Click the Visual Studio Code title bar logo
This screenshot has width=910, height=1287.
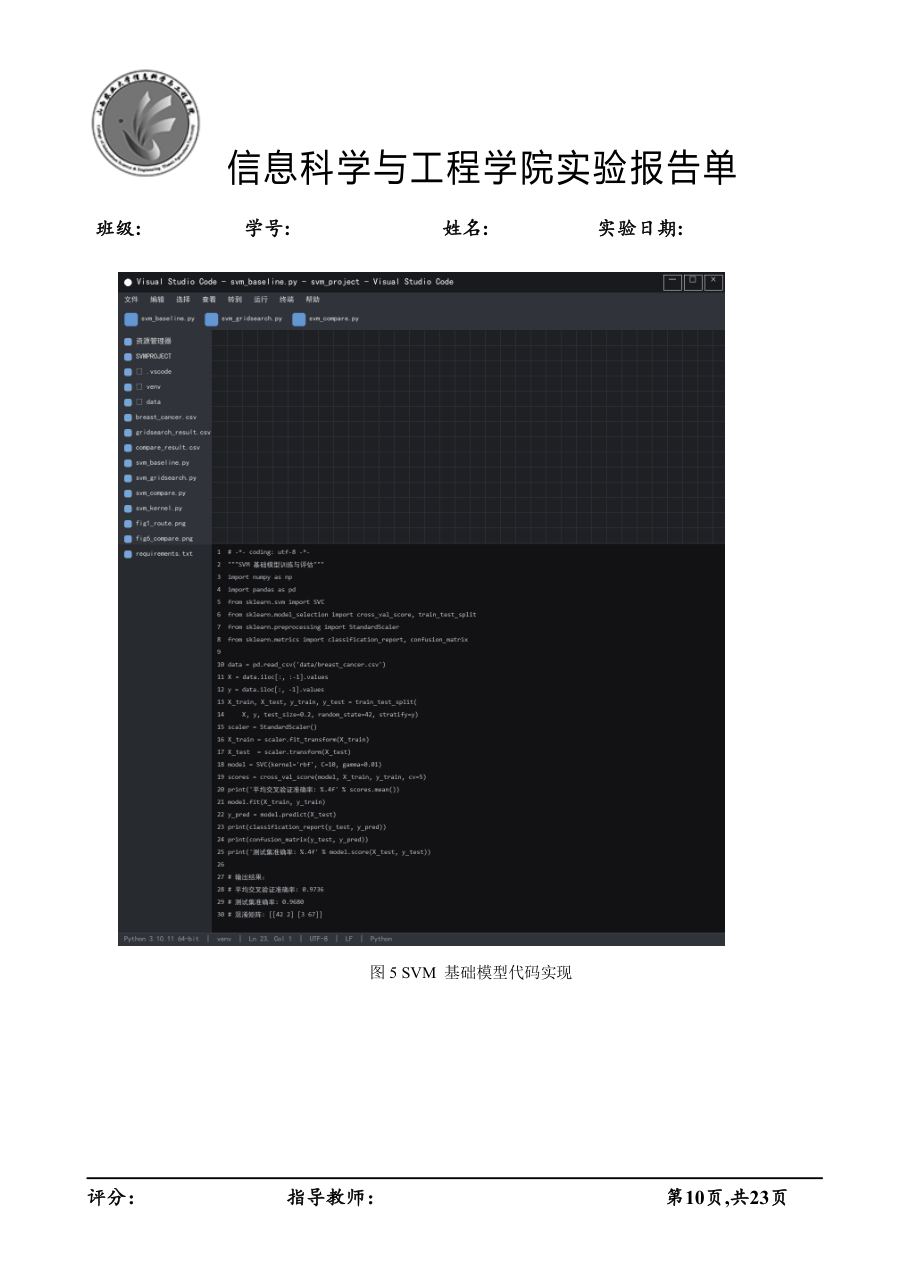[x=128, y=282]
